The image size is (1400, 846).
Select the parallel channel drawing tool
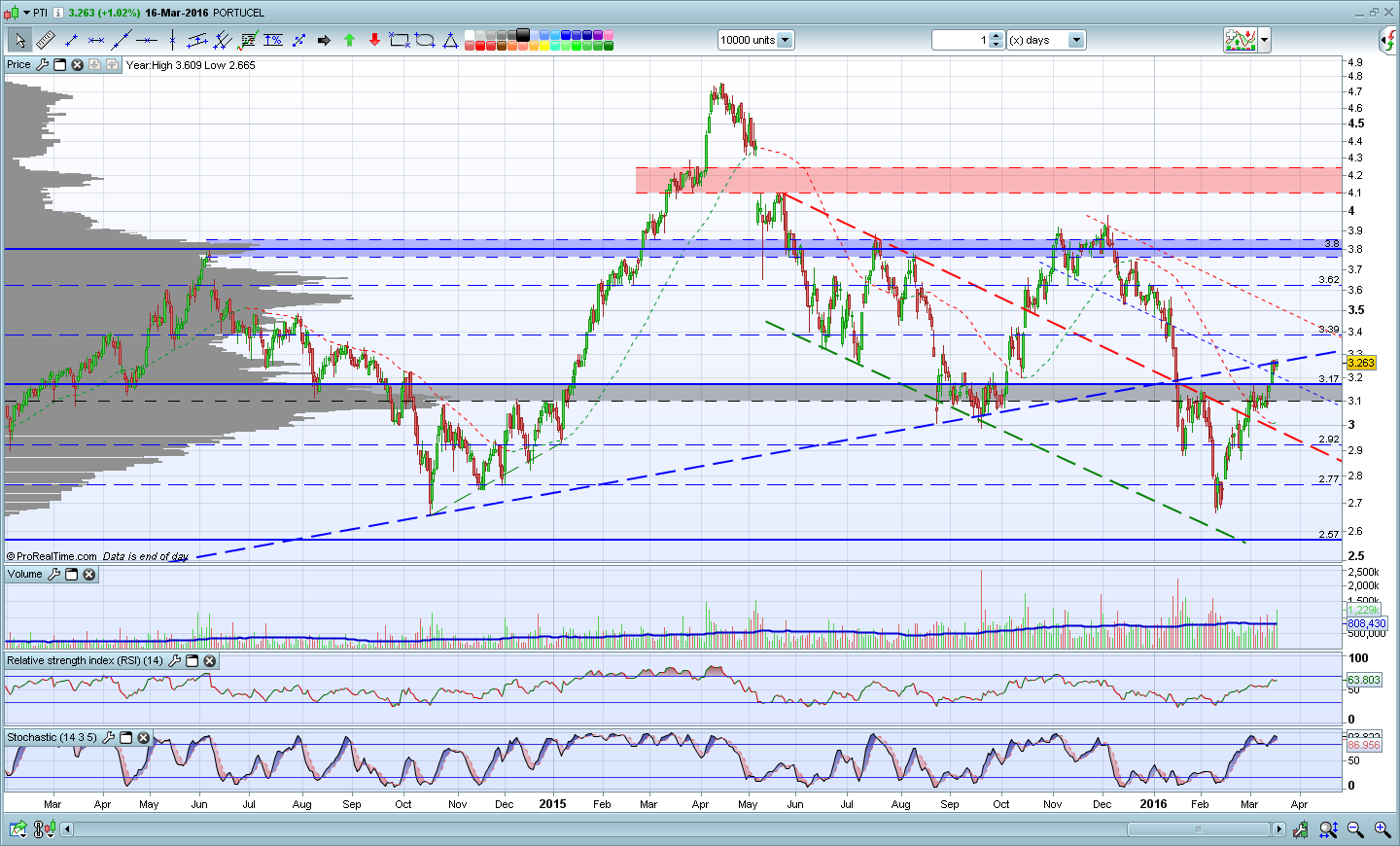pos(197,40)
